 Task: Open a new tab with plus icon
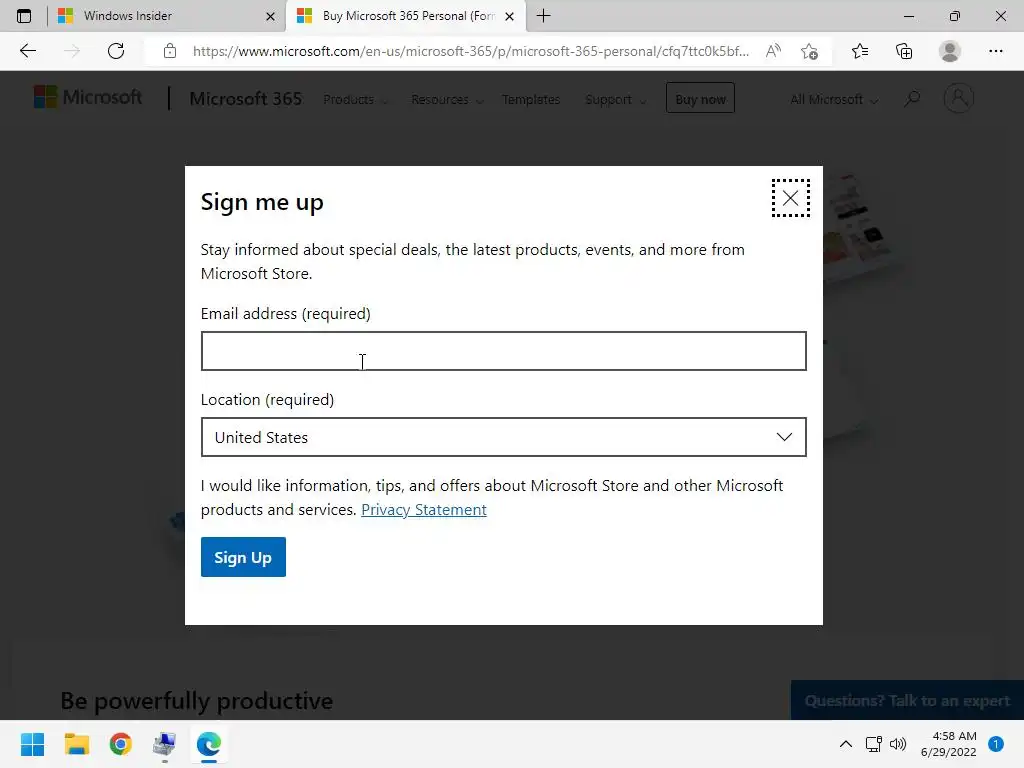click(543, 16)
